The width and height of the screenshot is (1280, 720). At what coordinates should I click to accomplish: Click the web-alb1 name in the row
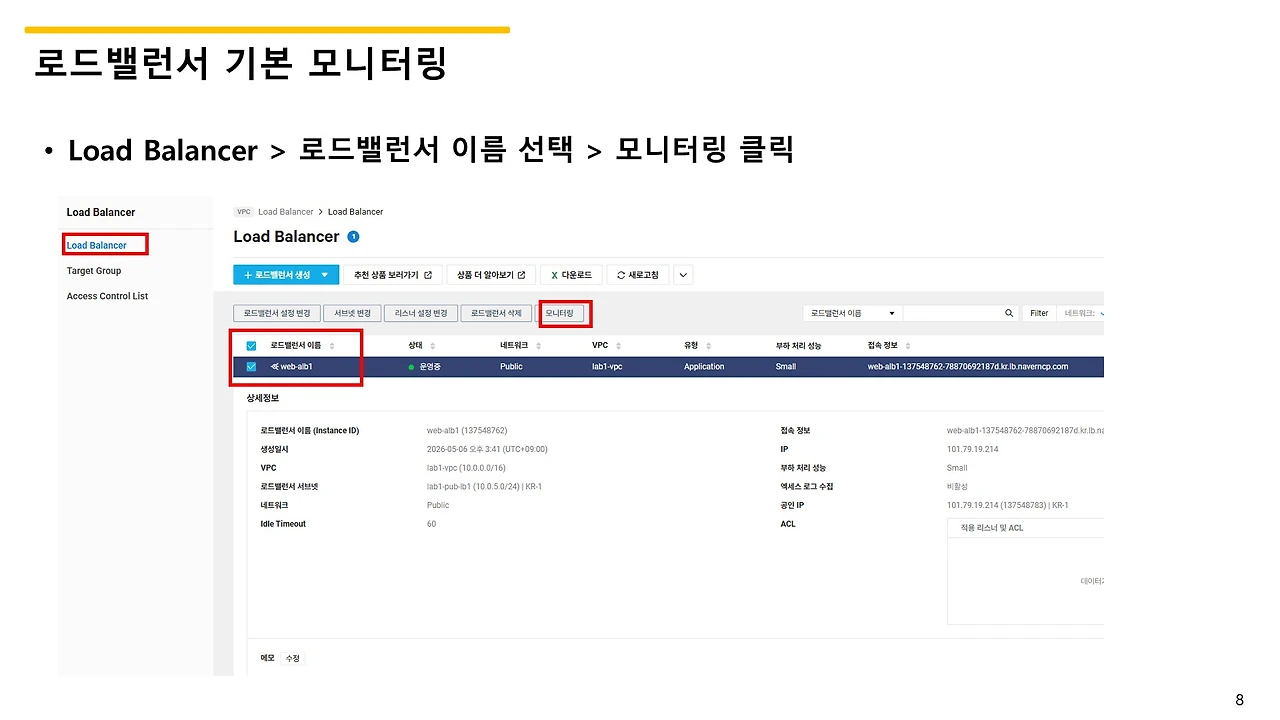point(296,367)
